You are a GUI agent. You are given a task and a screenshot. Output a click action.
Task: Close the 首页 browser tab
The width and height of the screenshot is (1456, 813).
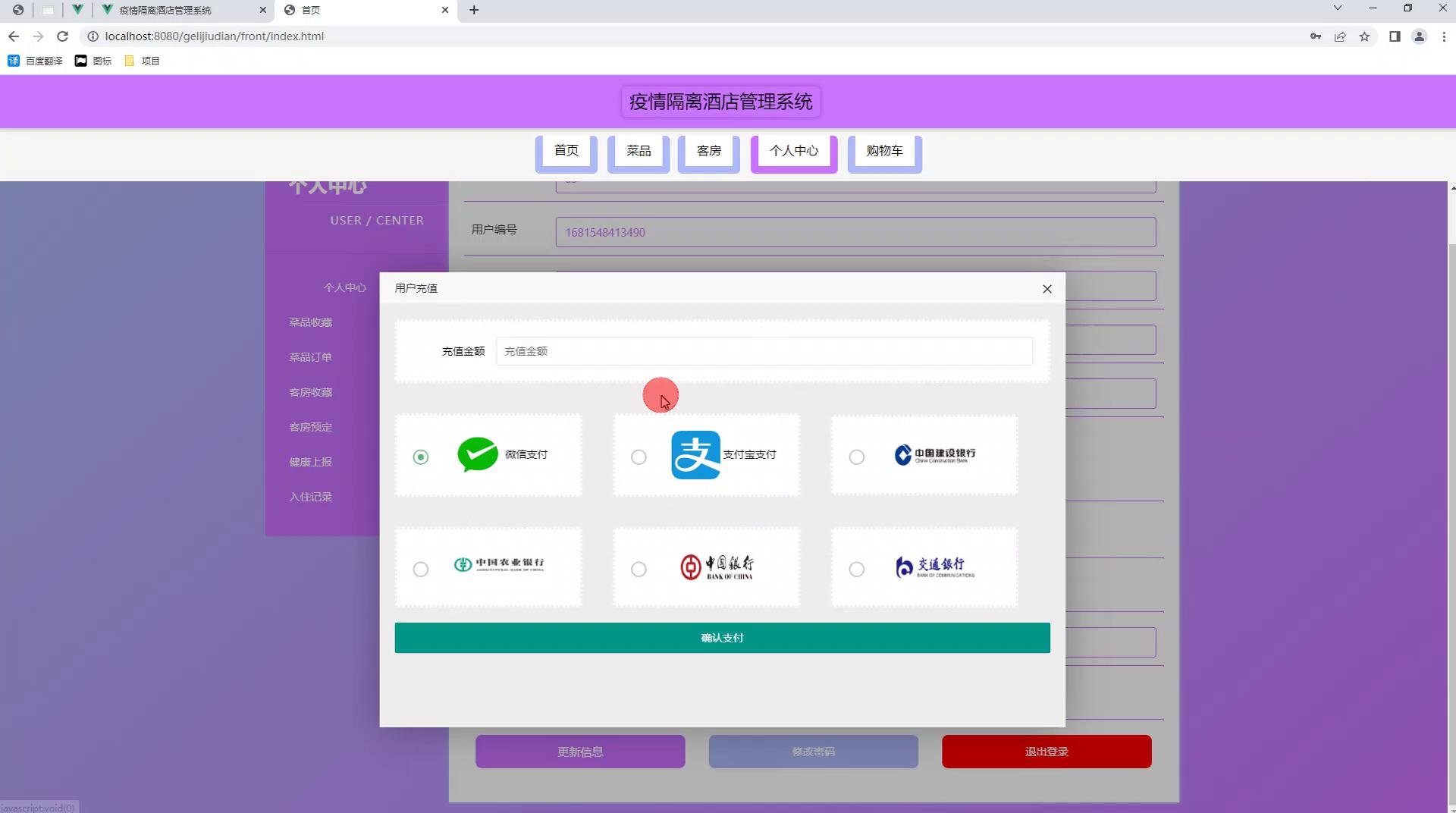[x=445, y=10]
